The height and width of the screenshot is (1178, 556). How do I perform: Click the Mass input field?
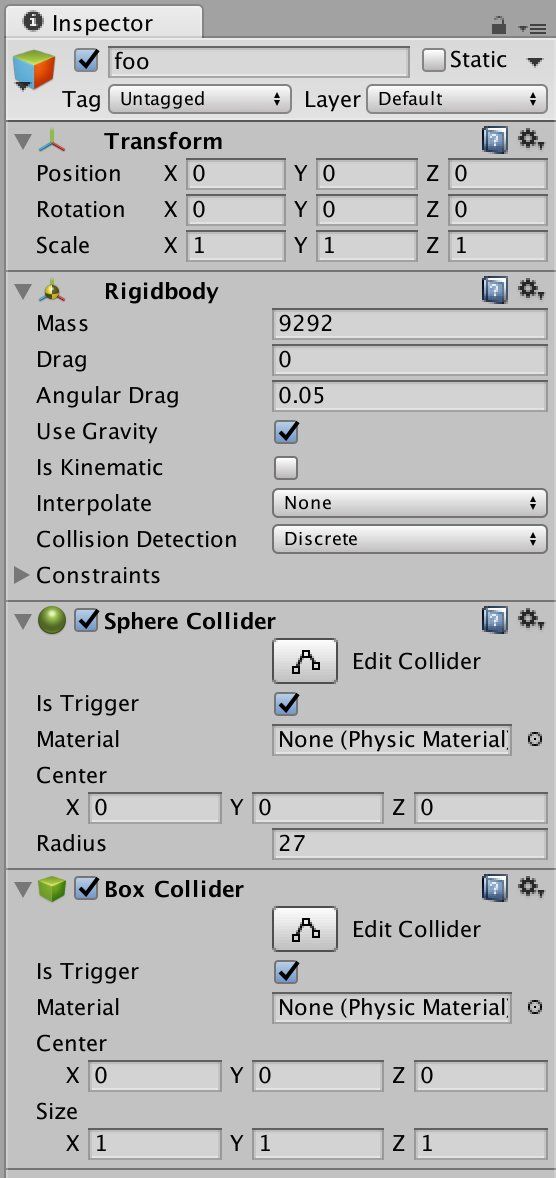click(409, 324)
